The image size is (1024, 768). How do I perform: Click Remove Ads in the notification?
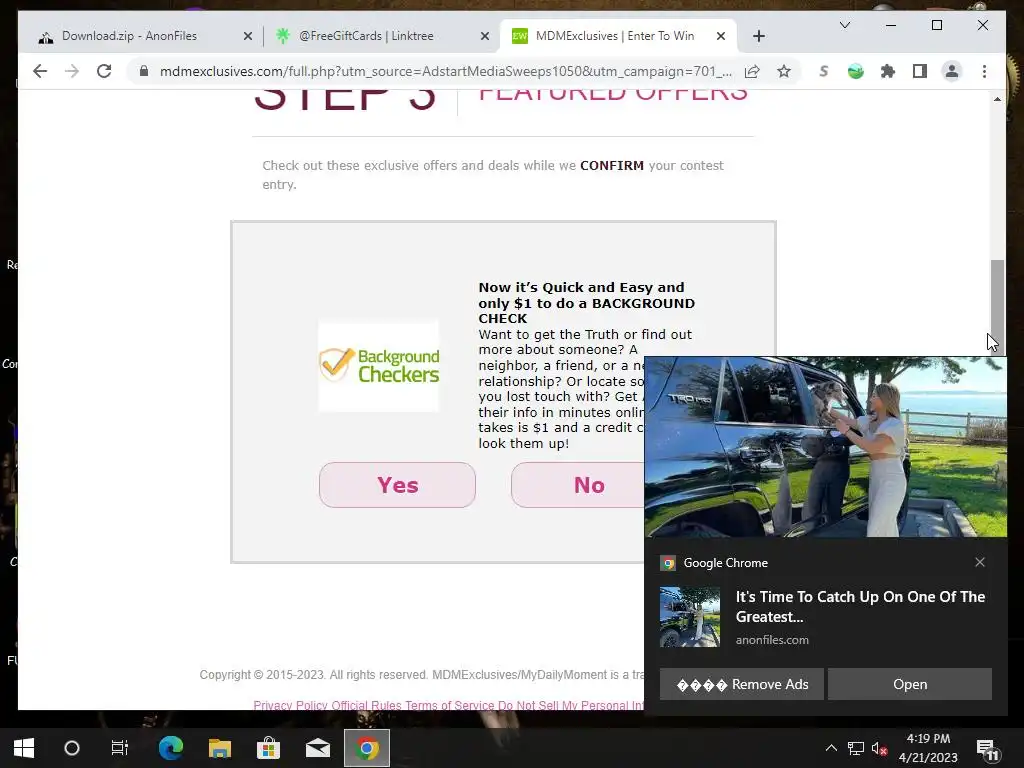pos(742,684)
